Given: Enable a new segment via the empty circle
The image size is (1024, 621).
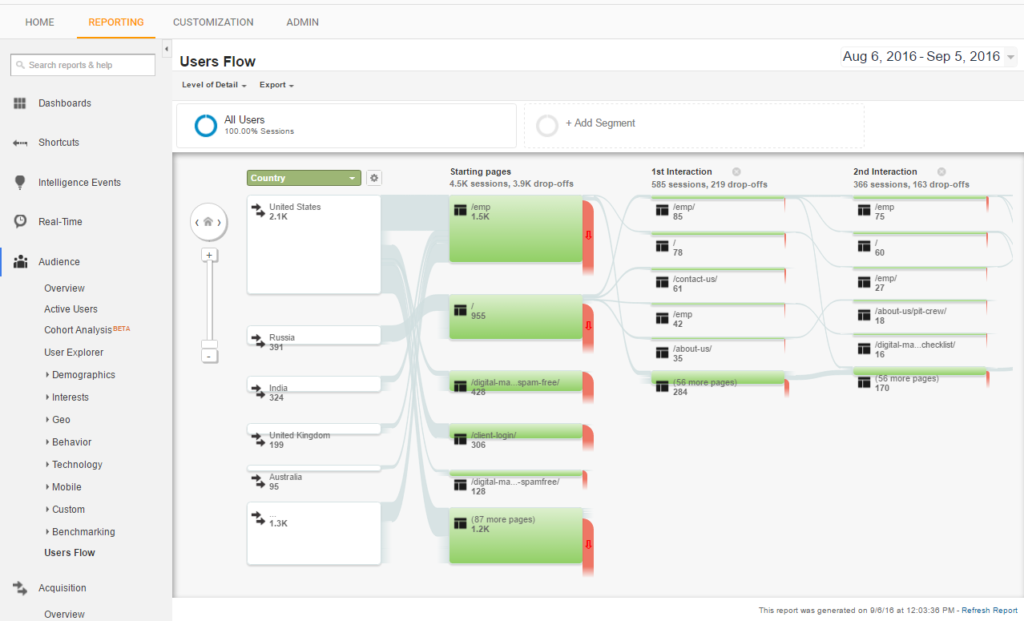Looking at the screenshot, I should [547, 125].
